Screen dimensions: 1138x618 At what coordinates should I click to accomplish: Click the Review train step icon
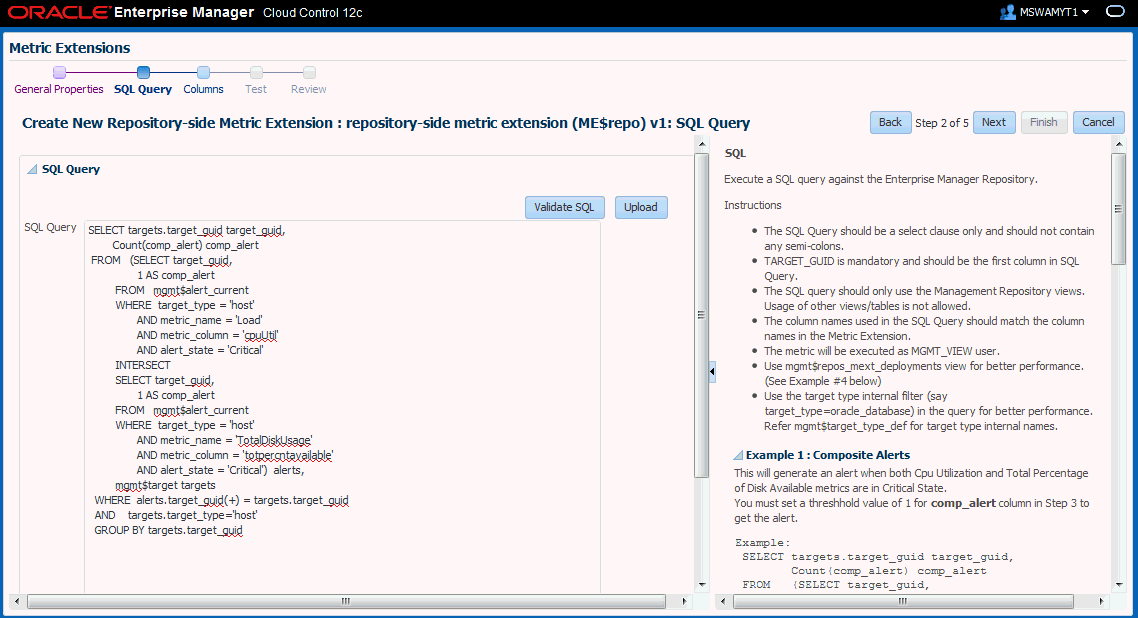(x=309, y=73)
